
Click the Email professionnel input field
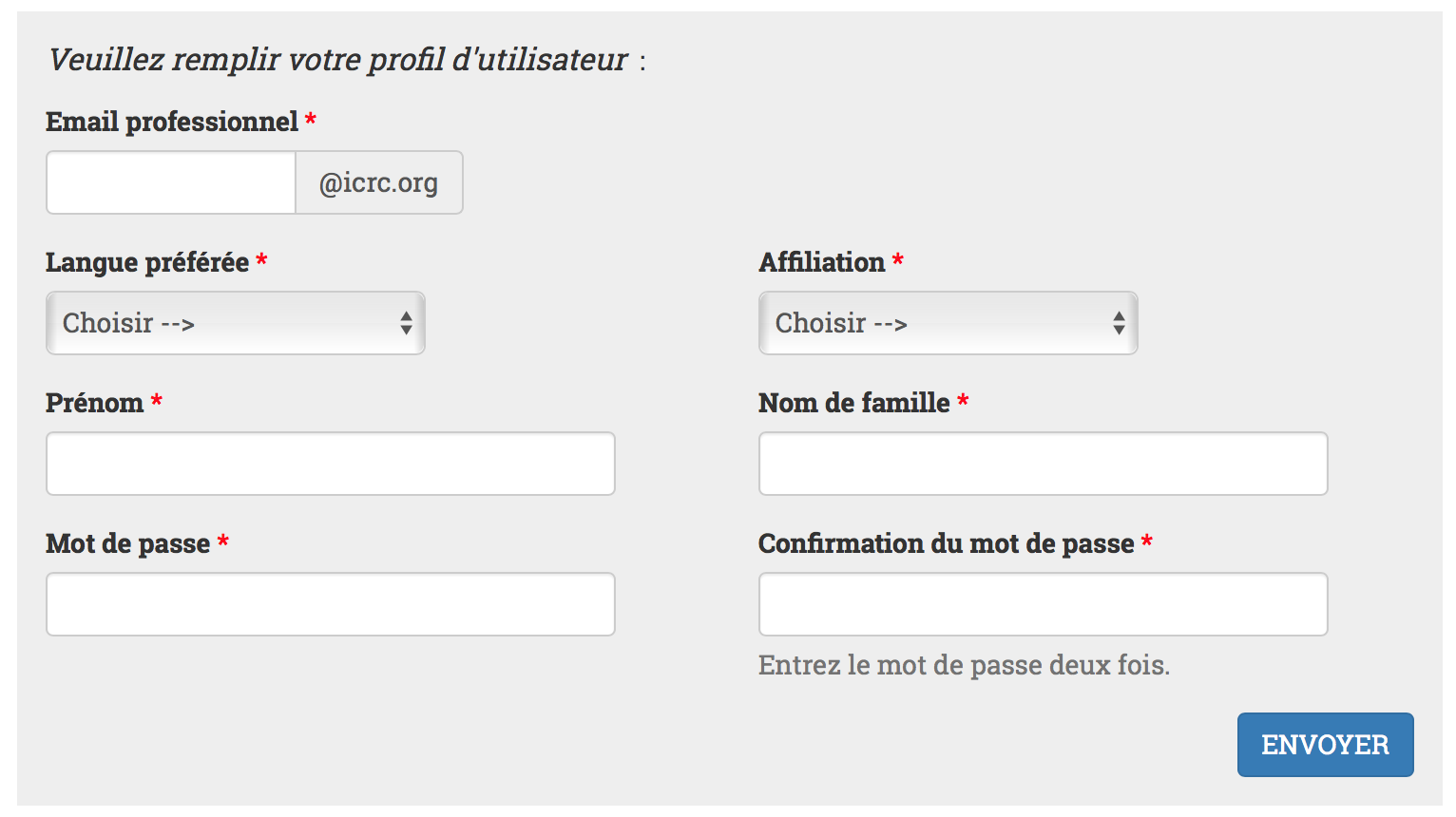[171, 182]
